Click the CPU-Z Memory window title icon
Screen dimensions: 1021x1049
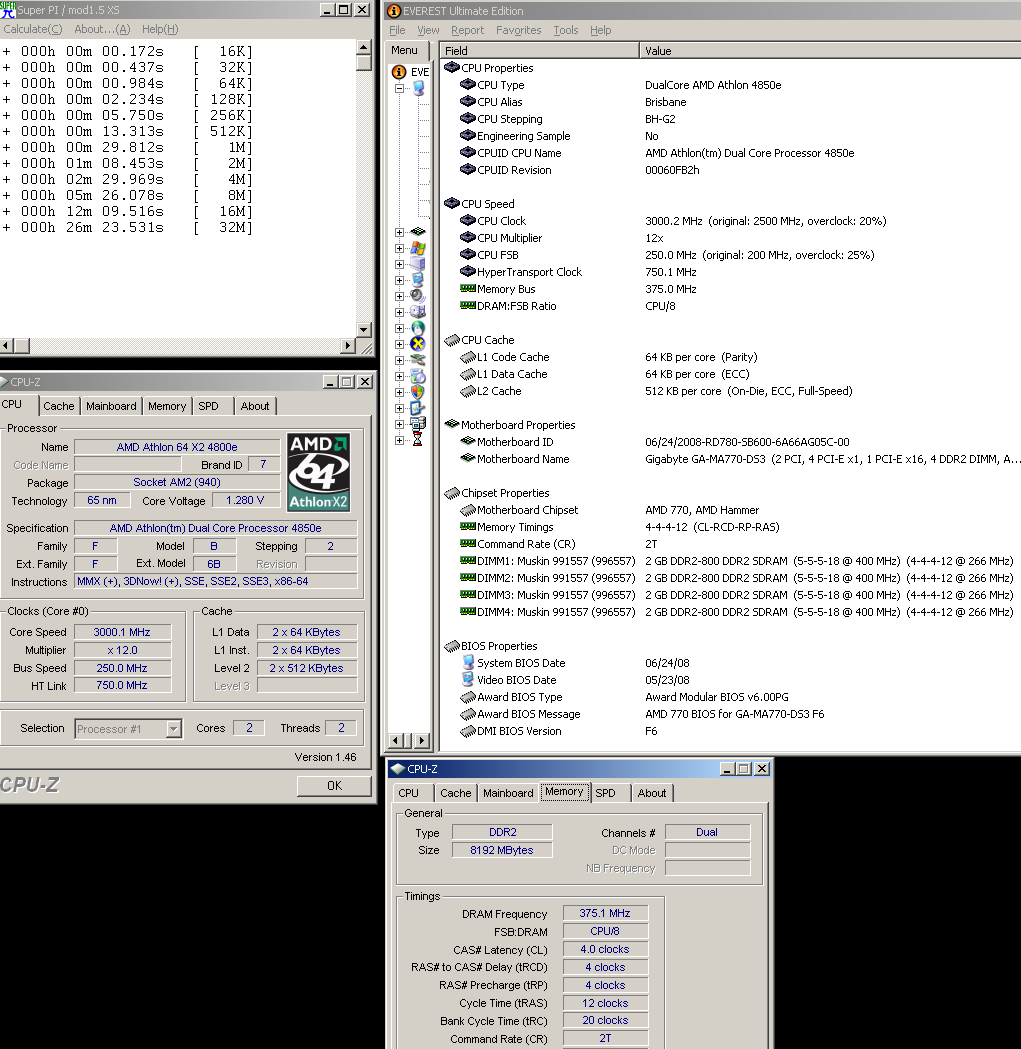(398, 769)
